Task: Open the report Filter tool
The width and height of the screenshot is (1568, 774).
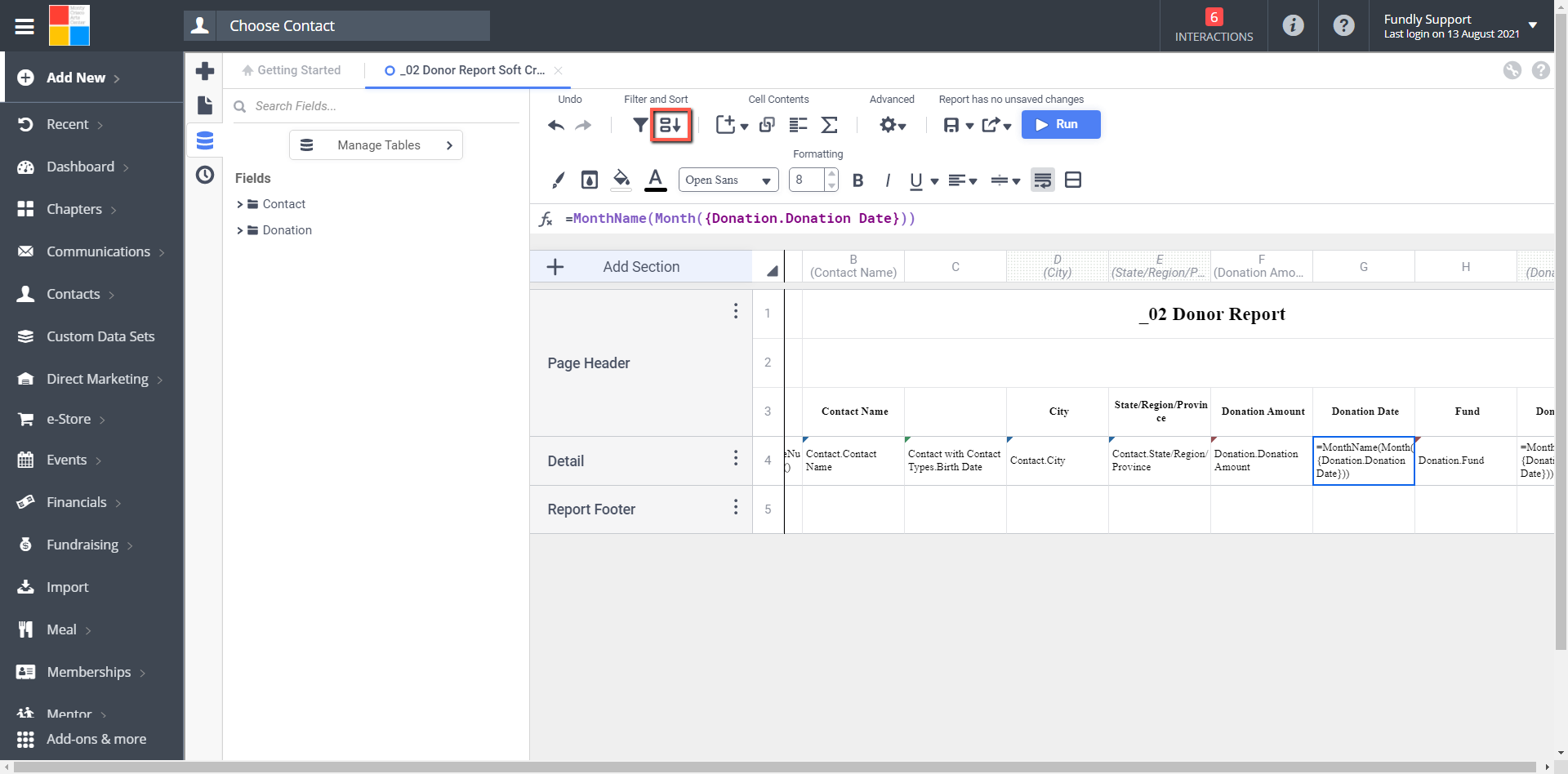Action: point(640,125)
